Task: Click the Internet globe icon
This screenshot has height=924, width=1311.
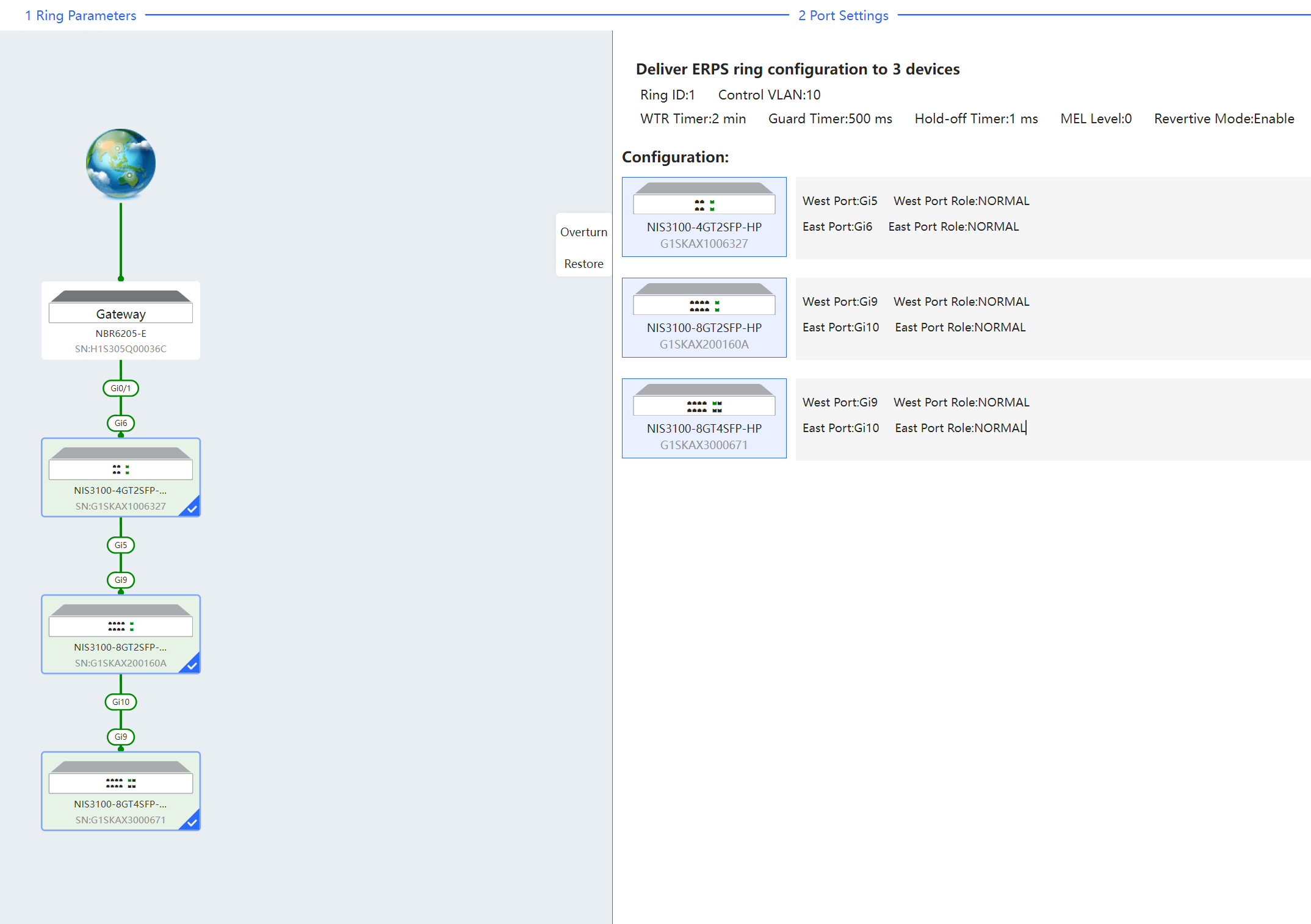Action: [x=121, y=164]
